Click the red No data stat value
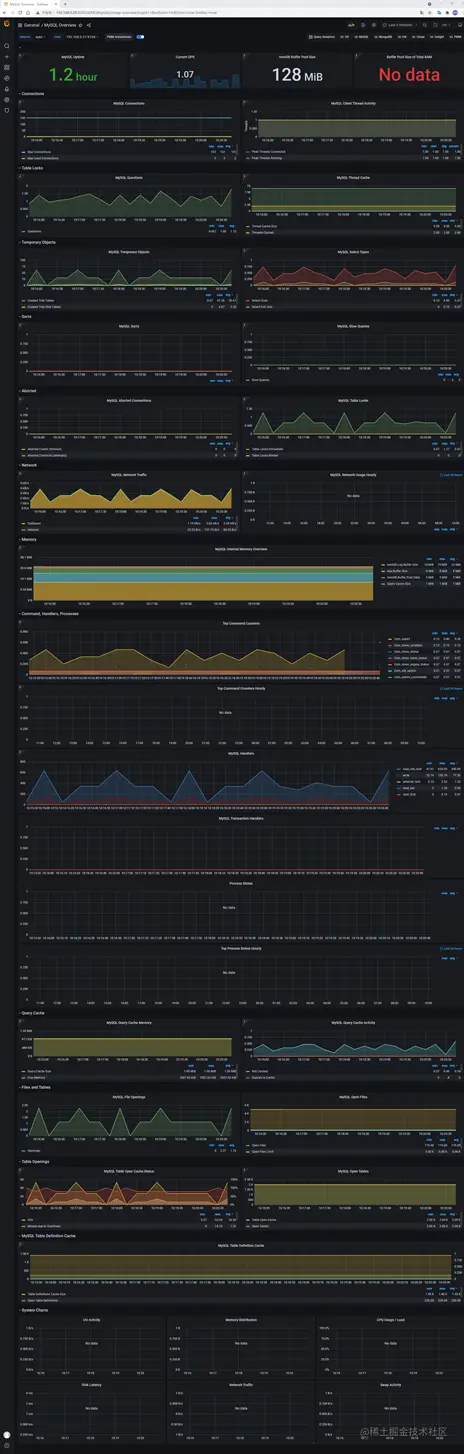 tap(408, 75)
